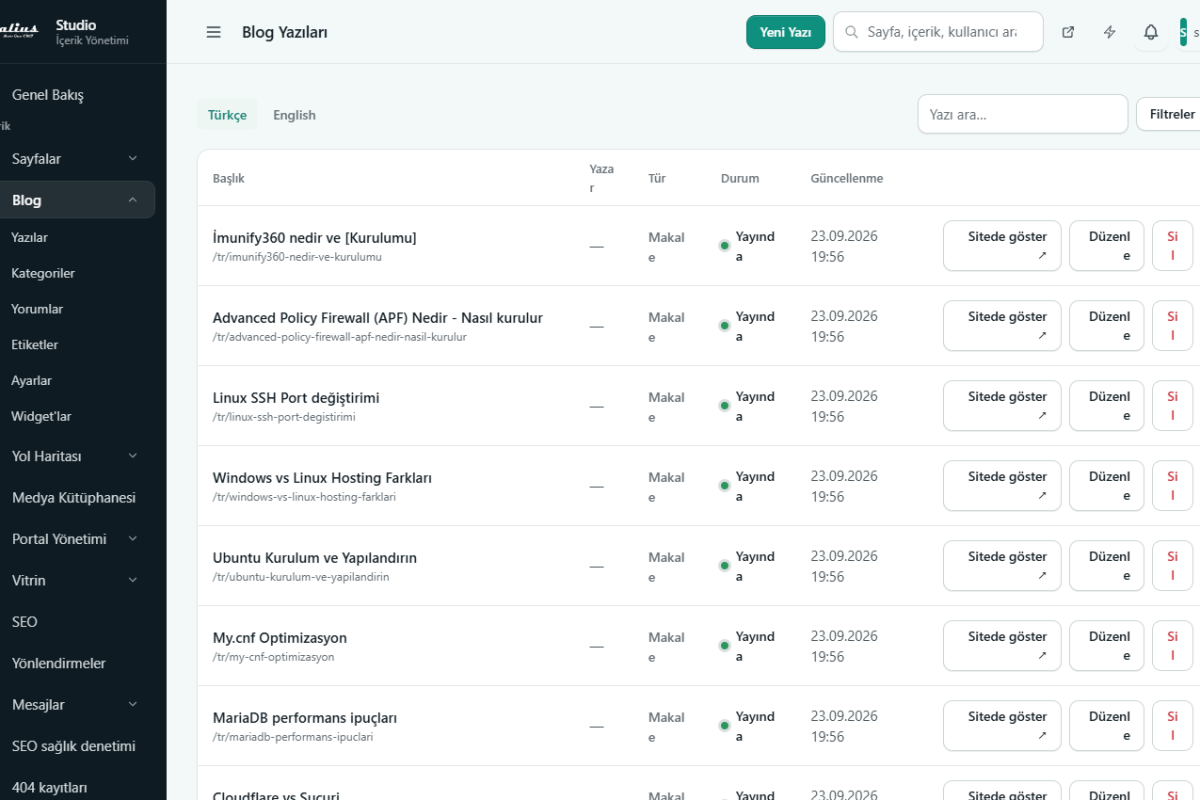Collapse the Blog menu chevron

[133, 200]
